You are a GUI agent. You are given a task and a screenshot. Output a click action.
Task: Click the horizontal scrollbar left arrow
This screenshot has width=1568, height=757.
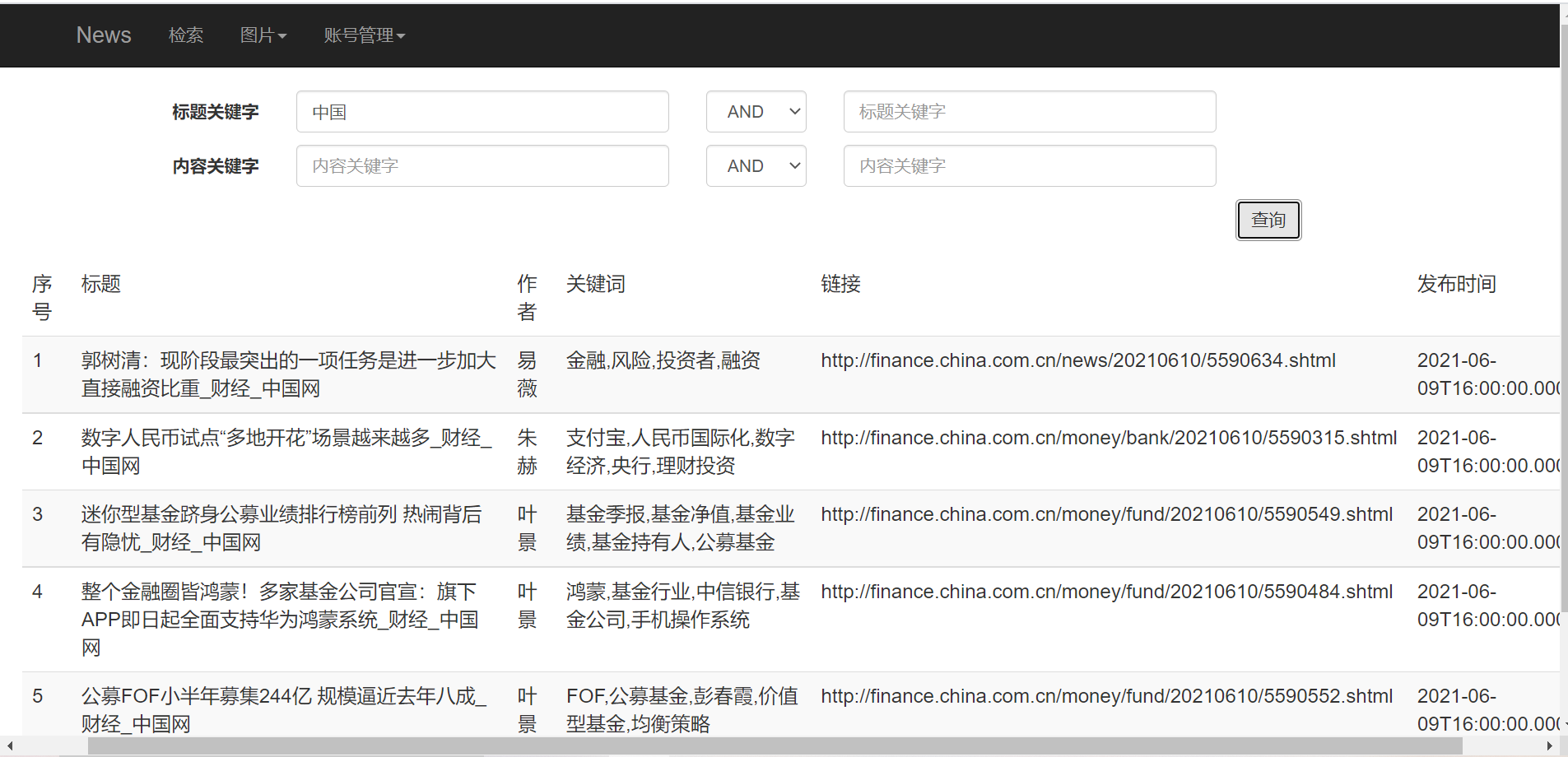9,746
